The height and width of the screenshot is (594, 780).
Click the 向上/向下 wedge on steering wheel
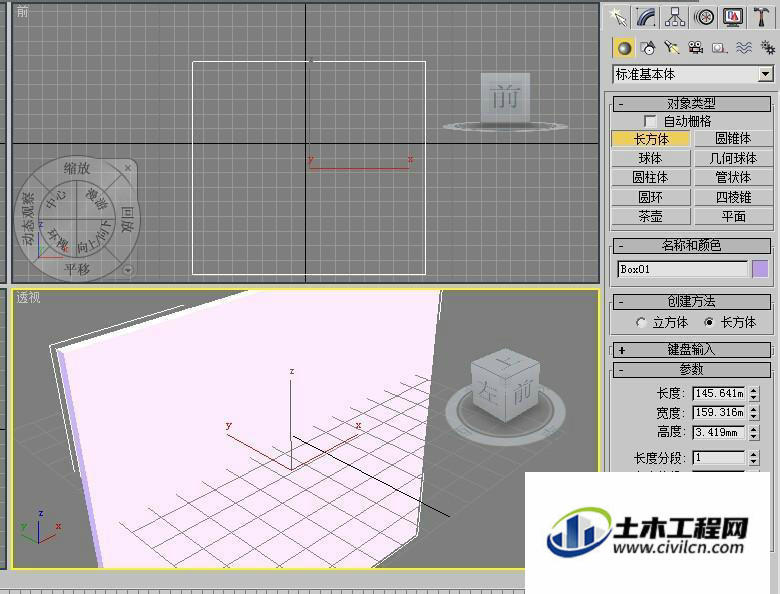click(x=95, y=237)
